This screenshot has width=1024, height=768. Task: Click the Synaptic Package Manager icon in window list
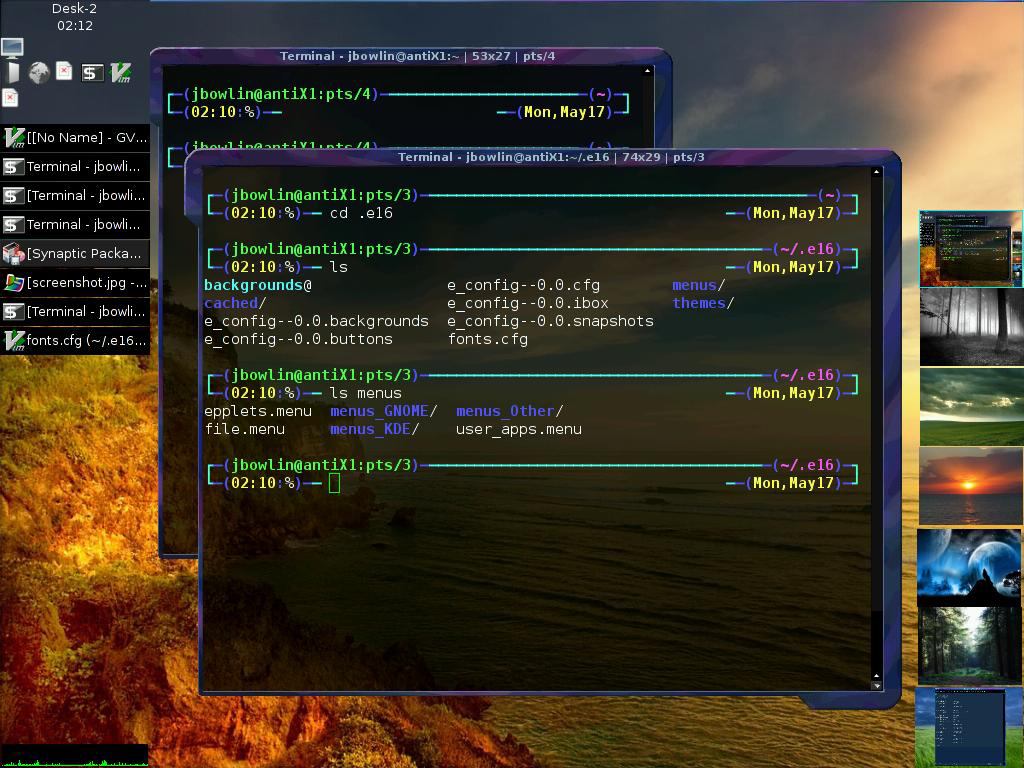click(x=13, y=254)
